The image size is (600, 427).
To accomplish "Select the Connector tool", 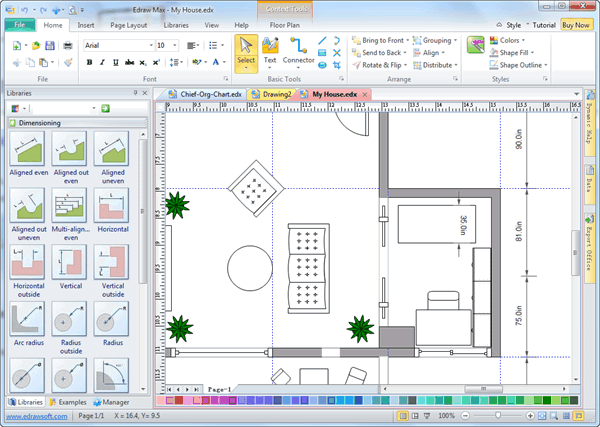I will coord(298,50).
